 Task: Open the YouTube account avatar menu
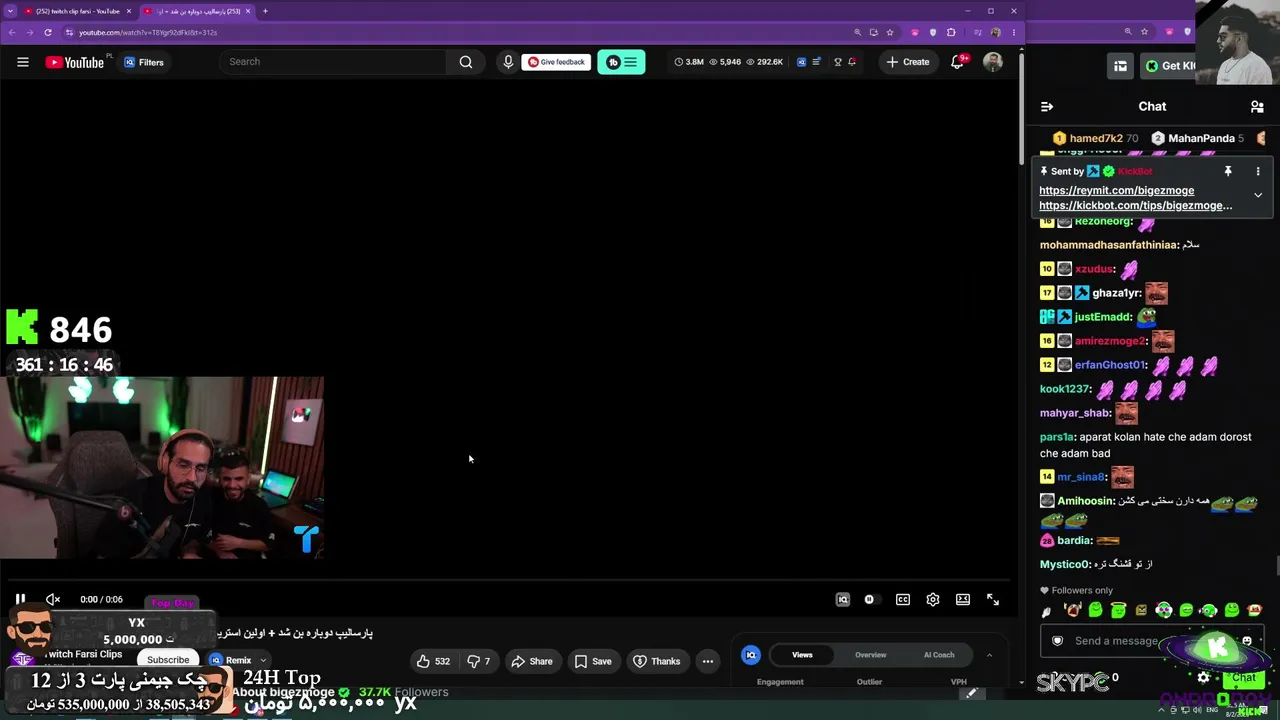993,62
